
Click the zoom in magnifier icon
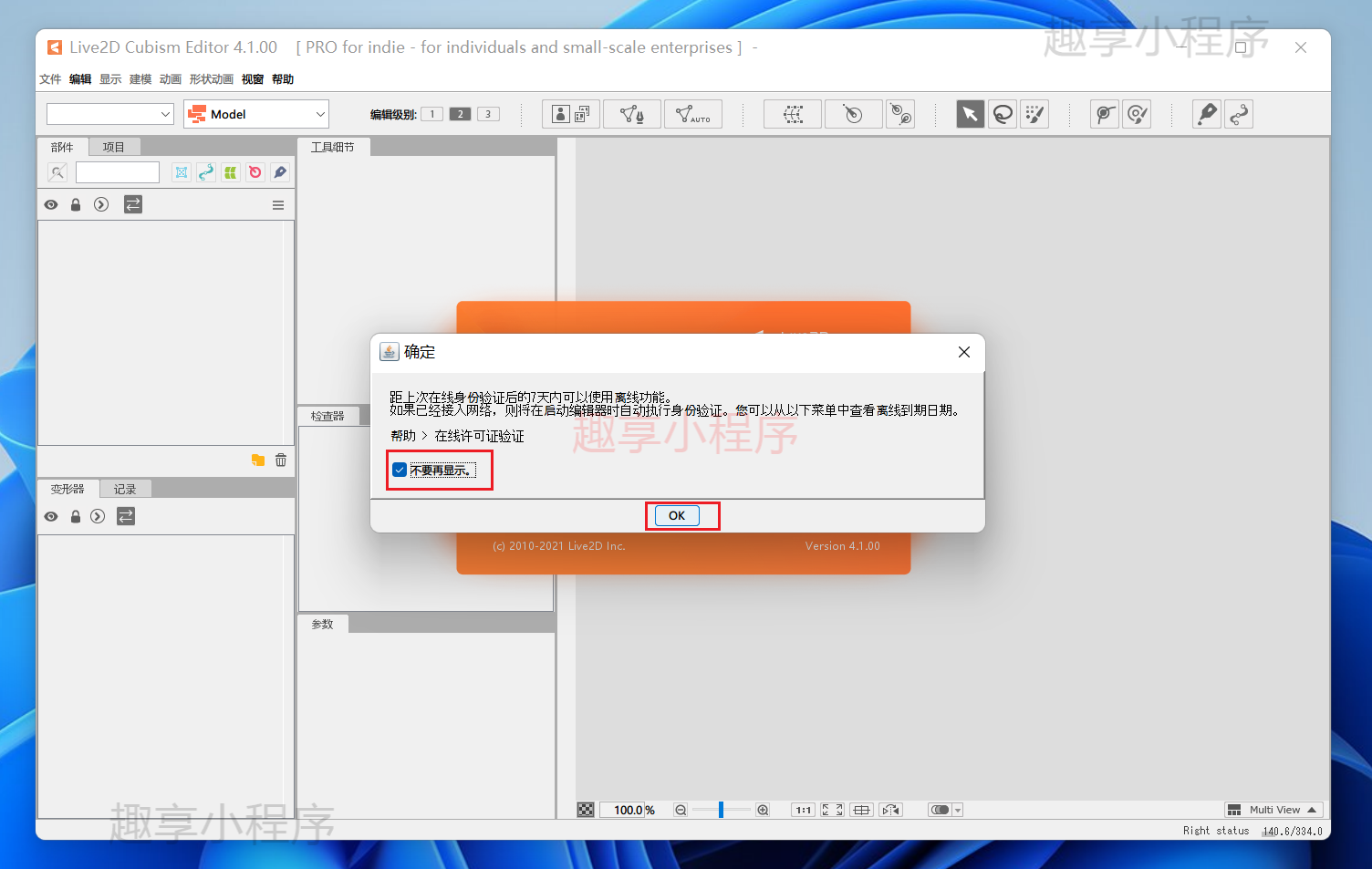pos(763,810)
